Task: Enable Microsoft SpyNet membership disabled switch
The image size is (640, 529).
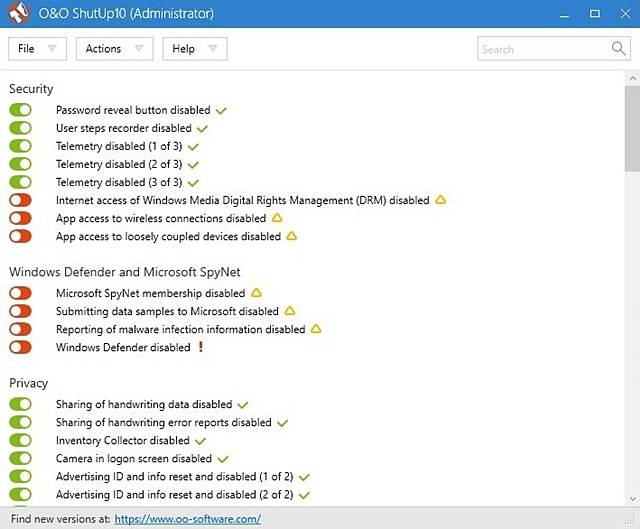Action: coord(20,293)
